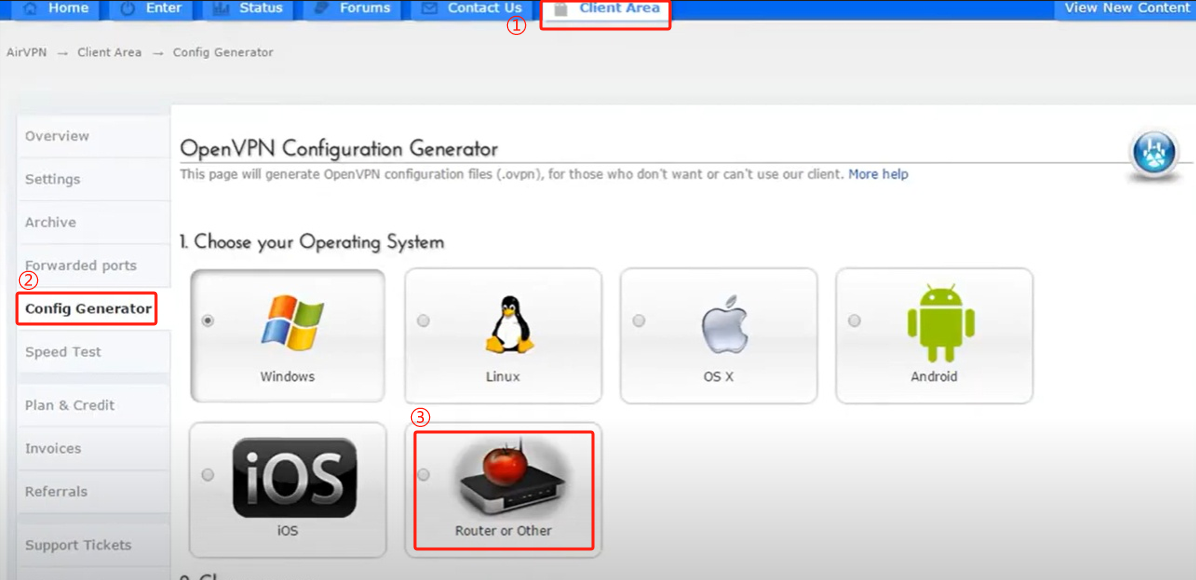Open the Contact Us tab
Screen dimensions: 1196x580
coord(471,9)
